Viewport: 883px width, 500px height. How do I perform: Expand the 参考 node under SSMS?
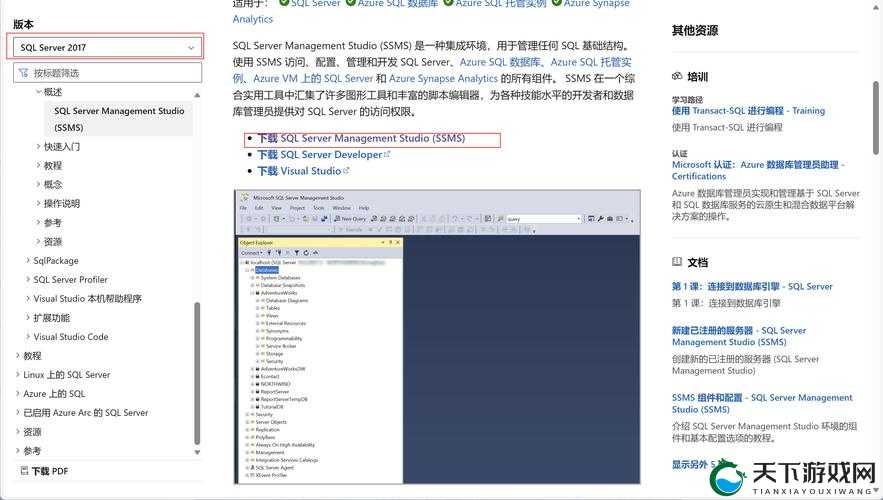38,222
